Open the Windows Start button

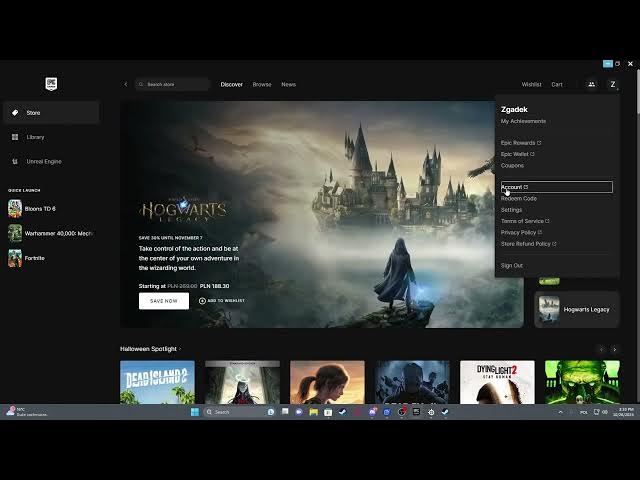pyautogui.click(x=195, y=412)
